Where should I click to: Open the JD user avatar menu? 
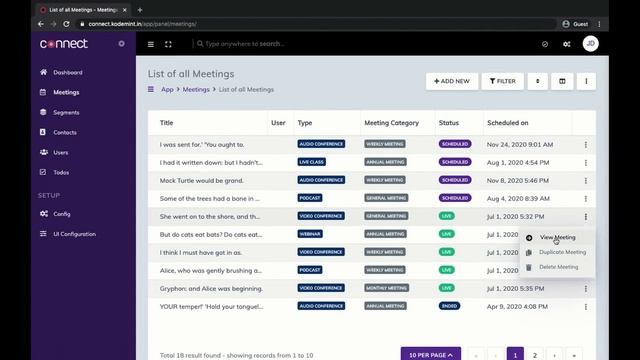pos(590,44)
